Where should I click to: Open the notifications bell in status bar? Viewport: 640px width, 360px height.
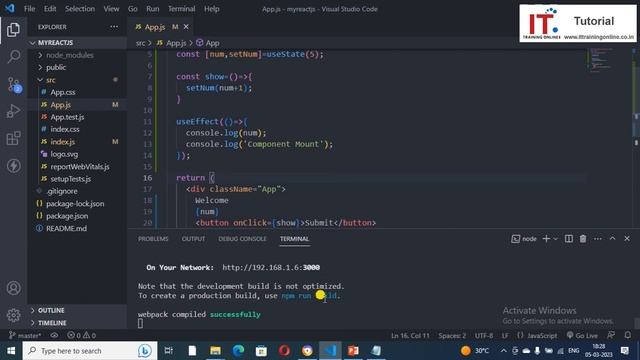(x=628, y=336)
